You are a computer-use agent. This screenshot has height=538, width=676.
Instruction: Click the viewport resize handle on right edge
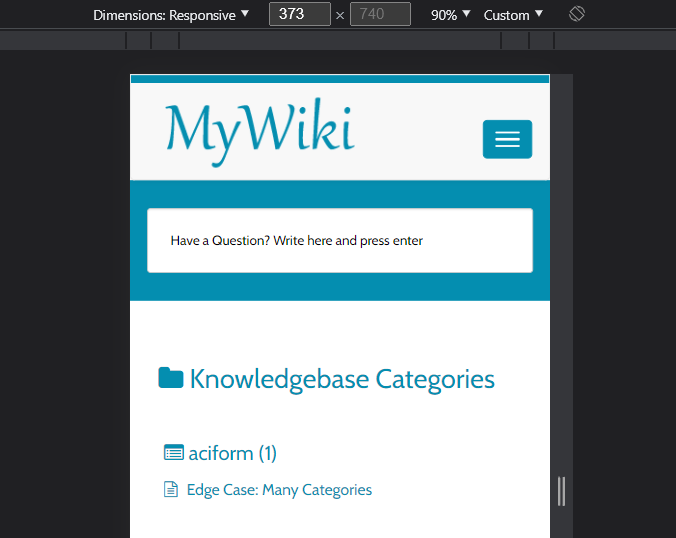pyautogui.click(x=561, y=491)
